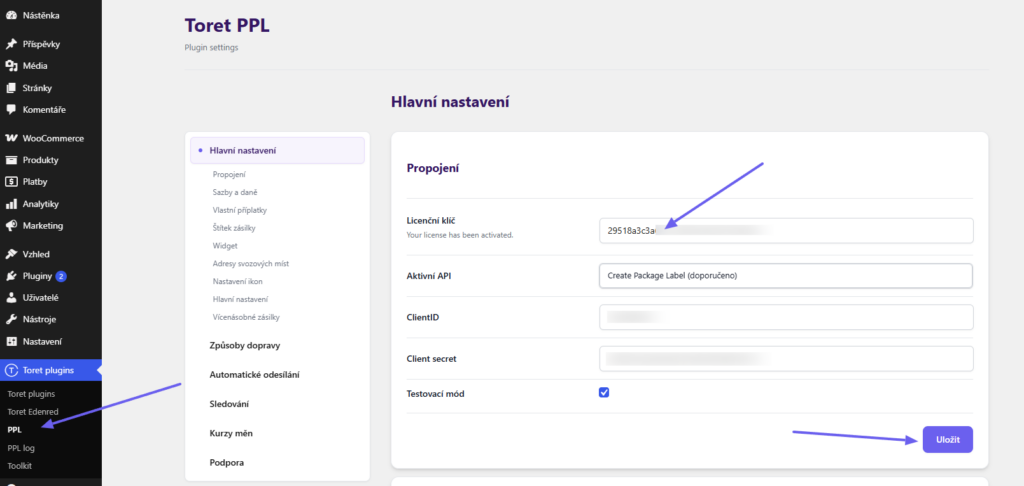Click the WooCommerce logo icon

click(x=10, y=138)
